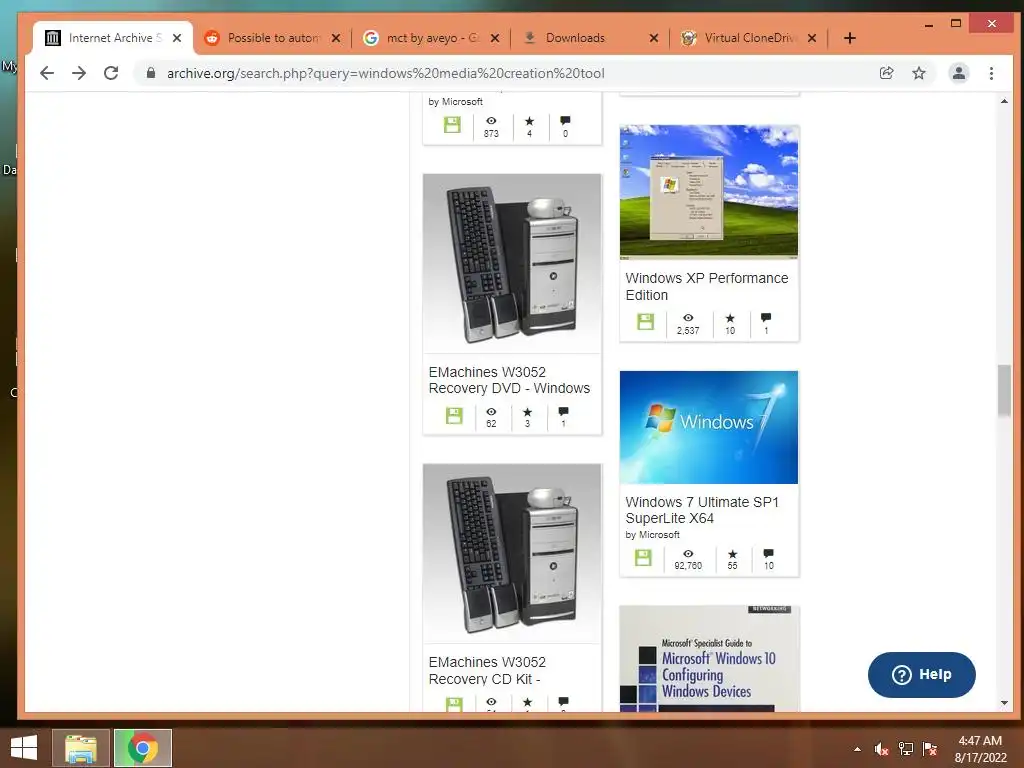
Task: Click scrollbar up arrow
Action: tap(1004, 101)
